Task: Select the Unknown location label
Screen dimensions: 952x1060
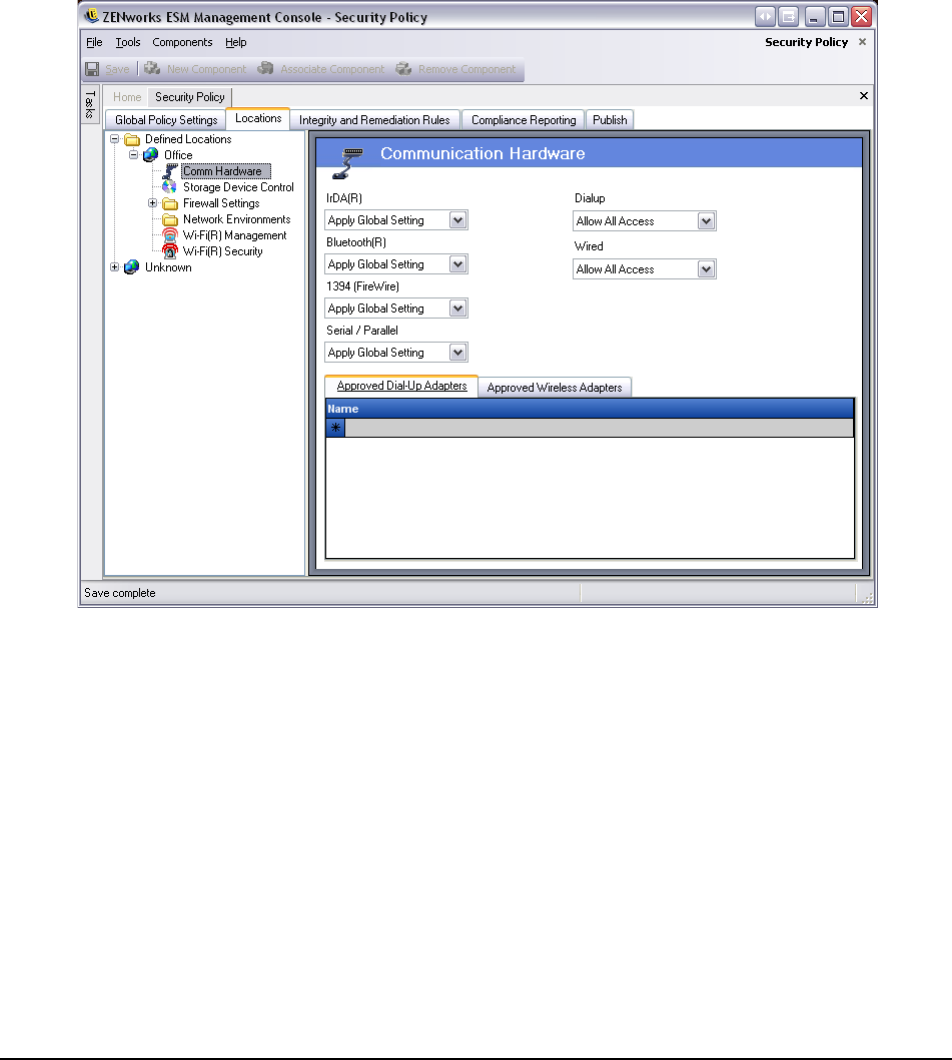Action: (x=168, y=268)
